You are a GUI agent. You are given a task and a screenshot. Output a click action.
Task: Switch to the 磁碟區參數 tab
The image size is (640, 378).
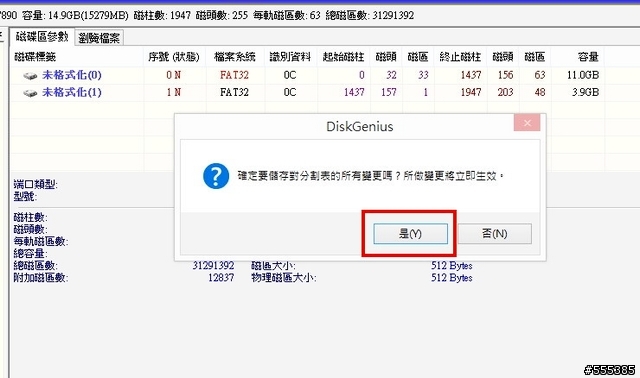42,37
